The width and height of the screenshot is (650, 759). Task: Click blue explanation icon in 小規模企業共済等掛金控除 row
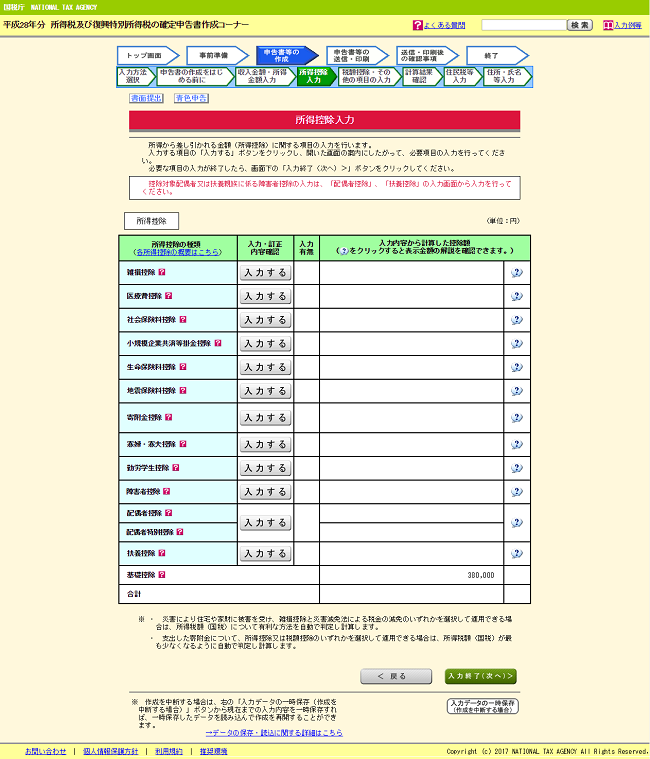517,344
